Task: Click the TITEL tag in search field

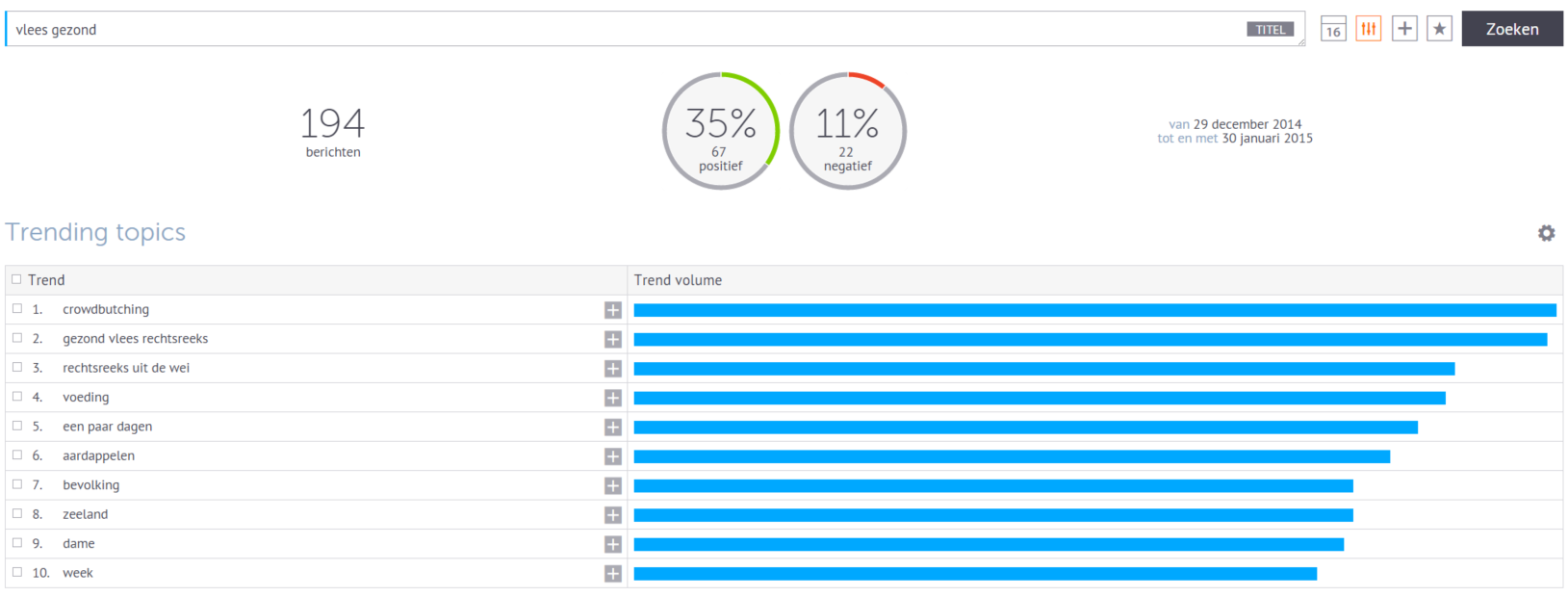Action: (1270, 30)
